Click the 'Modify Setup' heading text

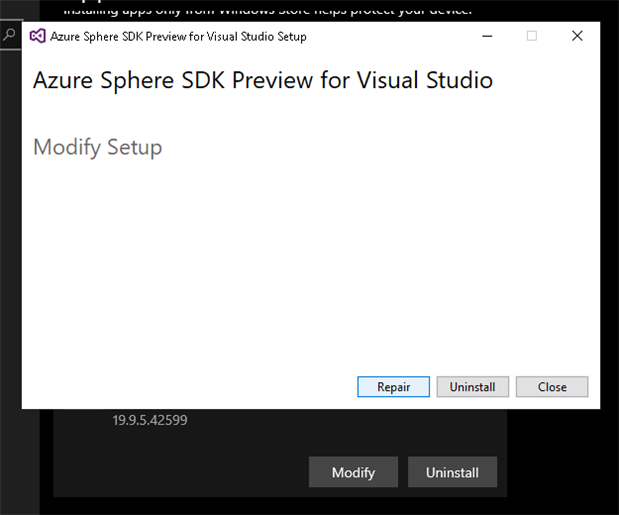tap(98, 147)
